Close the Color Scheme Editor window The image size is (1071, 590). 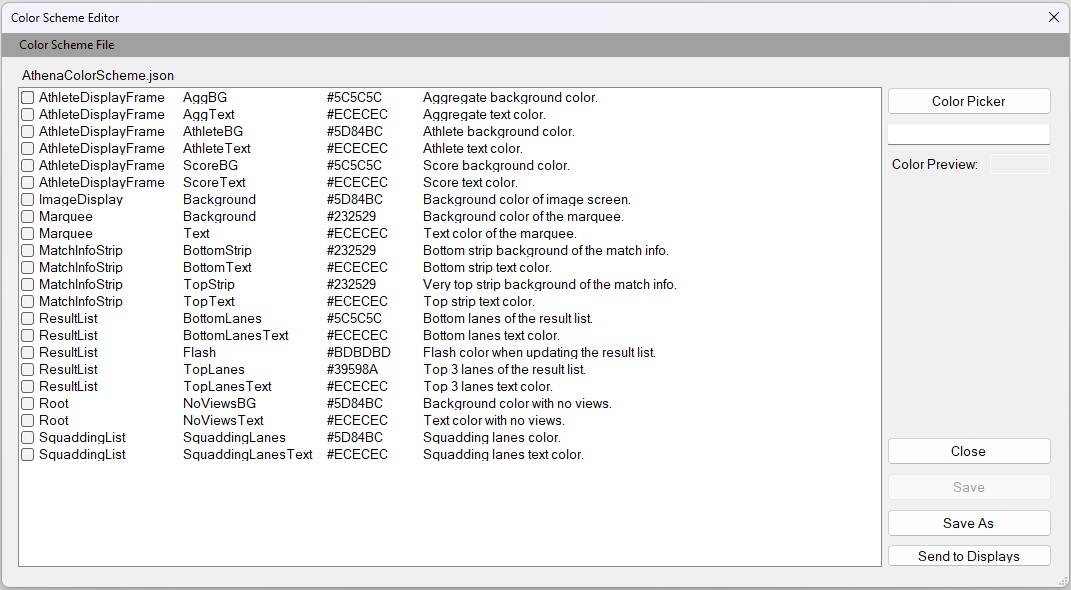pos(1053,17)
